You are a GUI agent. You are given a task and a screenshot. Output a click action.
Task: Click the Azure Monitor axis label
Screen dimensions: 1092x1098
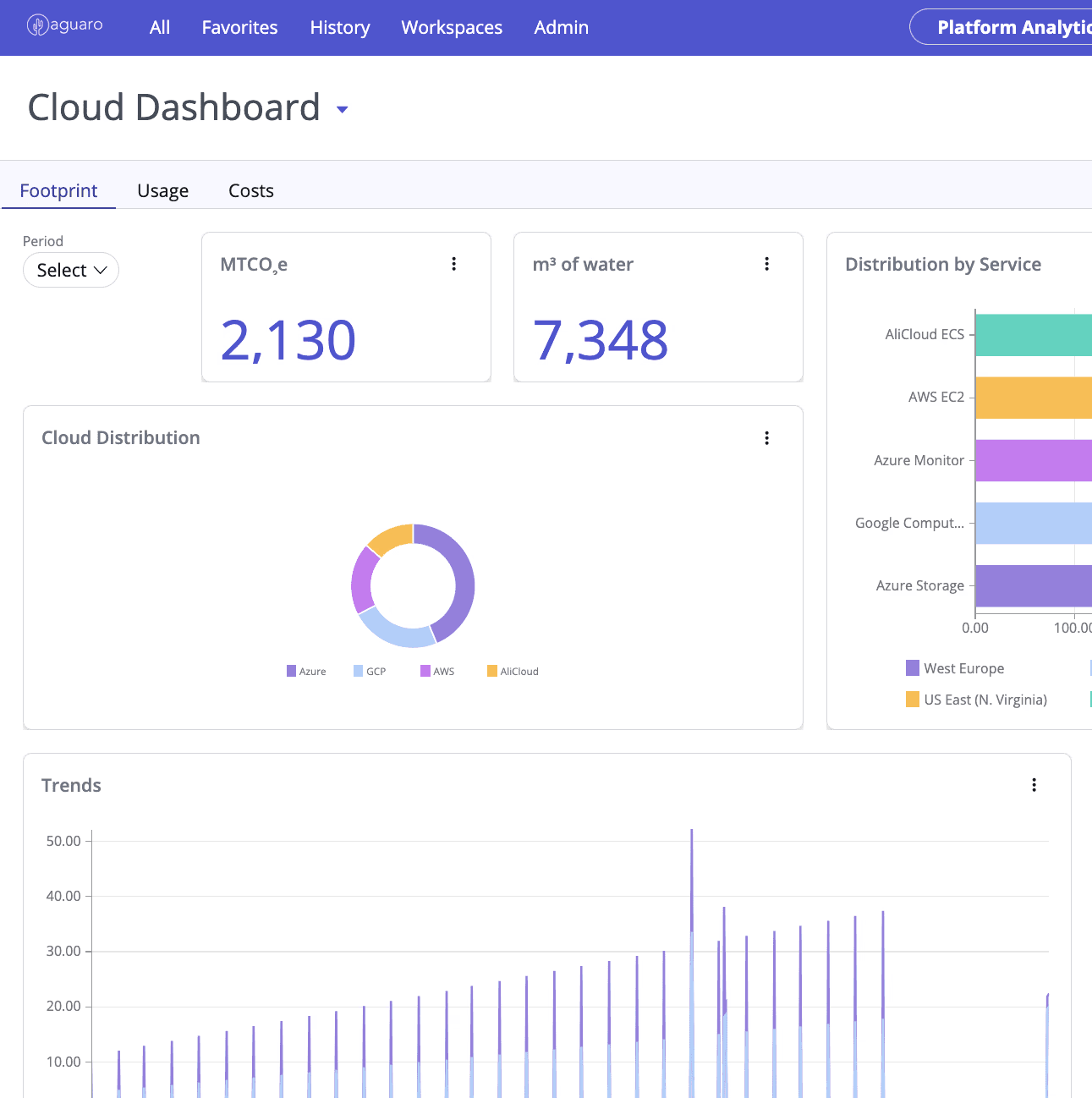coord(919,460)
